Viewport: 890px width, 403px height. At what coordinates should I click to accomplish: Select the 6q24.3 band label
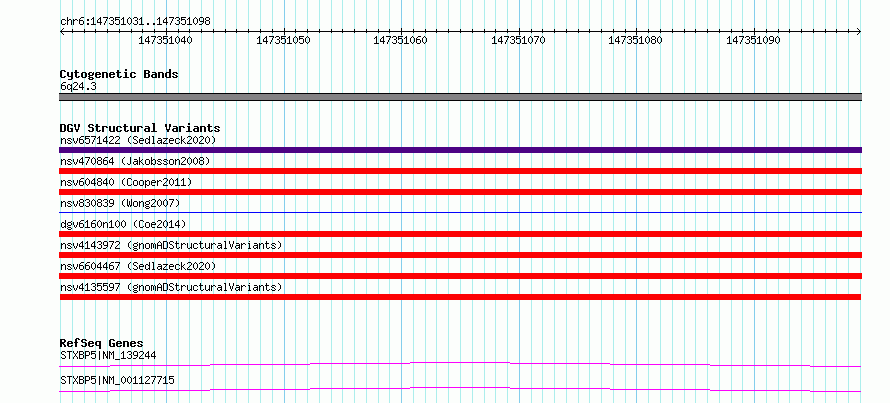[78, 86]
